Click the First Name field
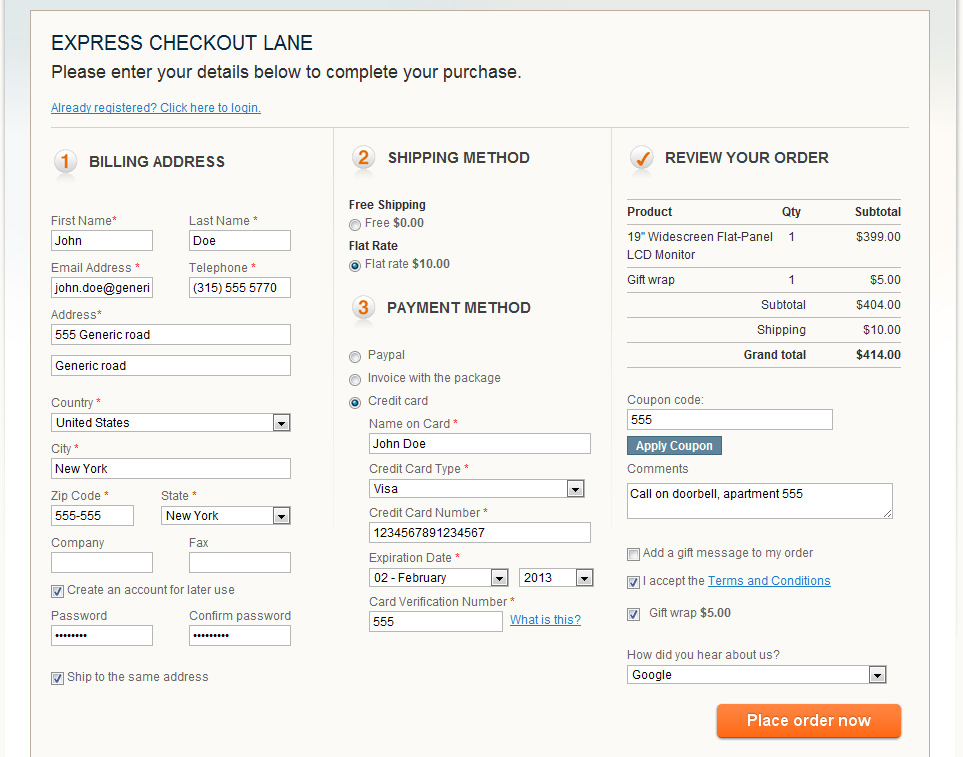 coord(102,241)
